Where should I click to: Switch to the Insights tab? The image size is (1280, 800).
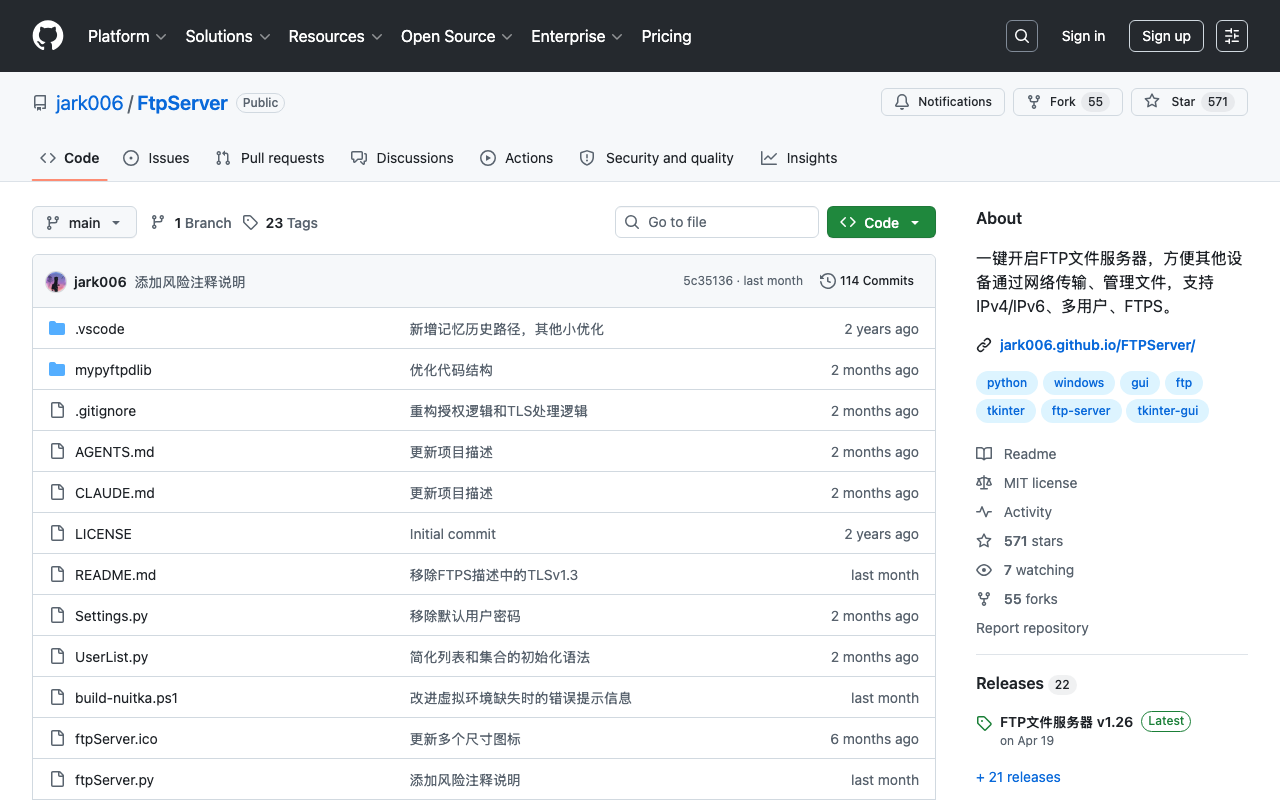pyautogui.click(x=799, y=158)
